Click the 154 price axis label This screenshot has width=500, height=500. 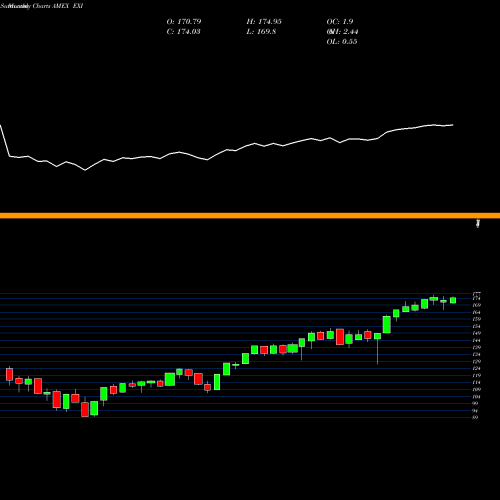pyautogui.click(x=476, y=326)
